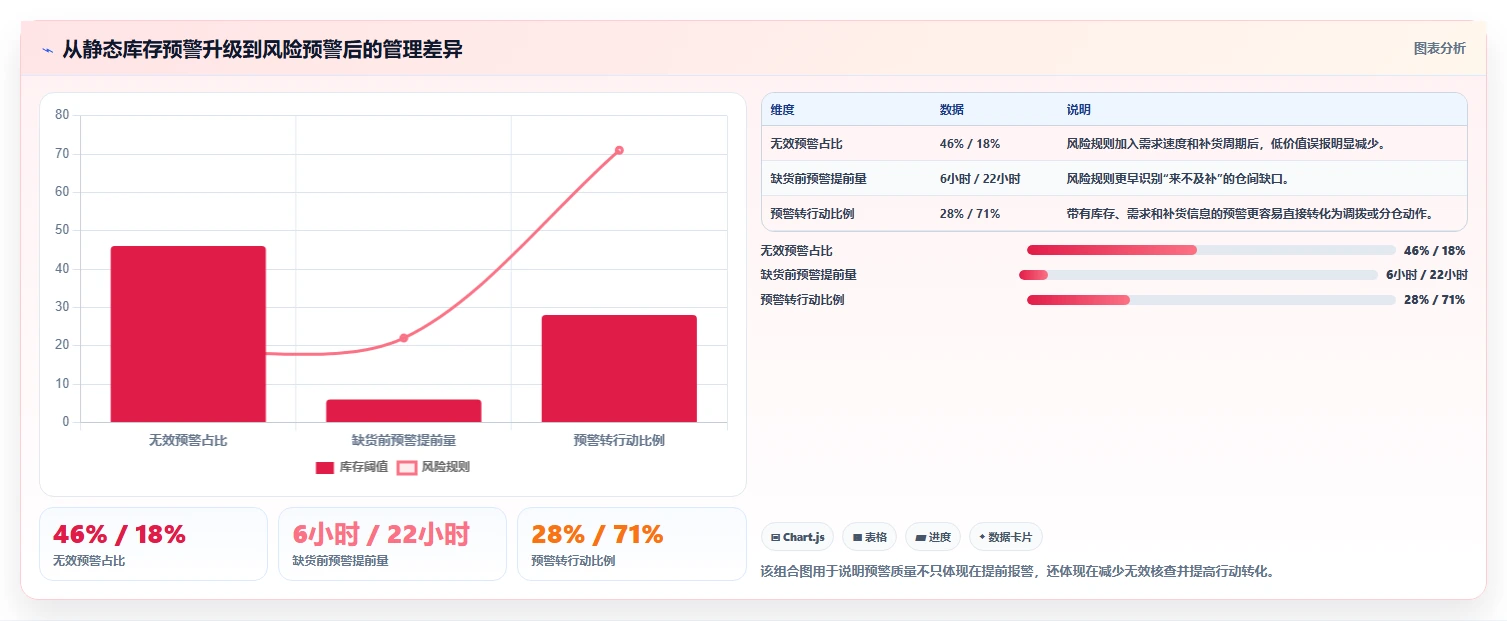Click the description about 低价值误报明显减少
Viewport: 1507px width, 621px height.
coord(1225,144)
